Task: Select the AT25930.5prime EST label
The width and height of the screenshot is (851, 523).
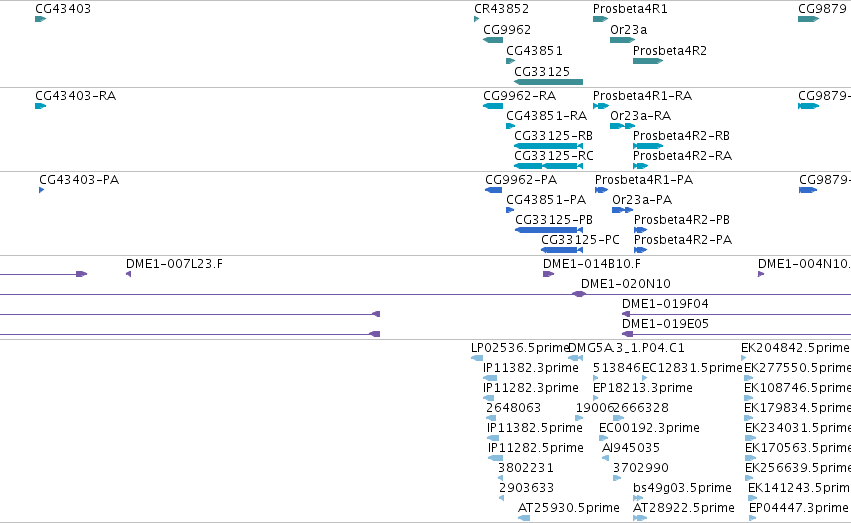Action: [568, 508]
